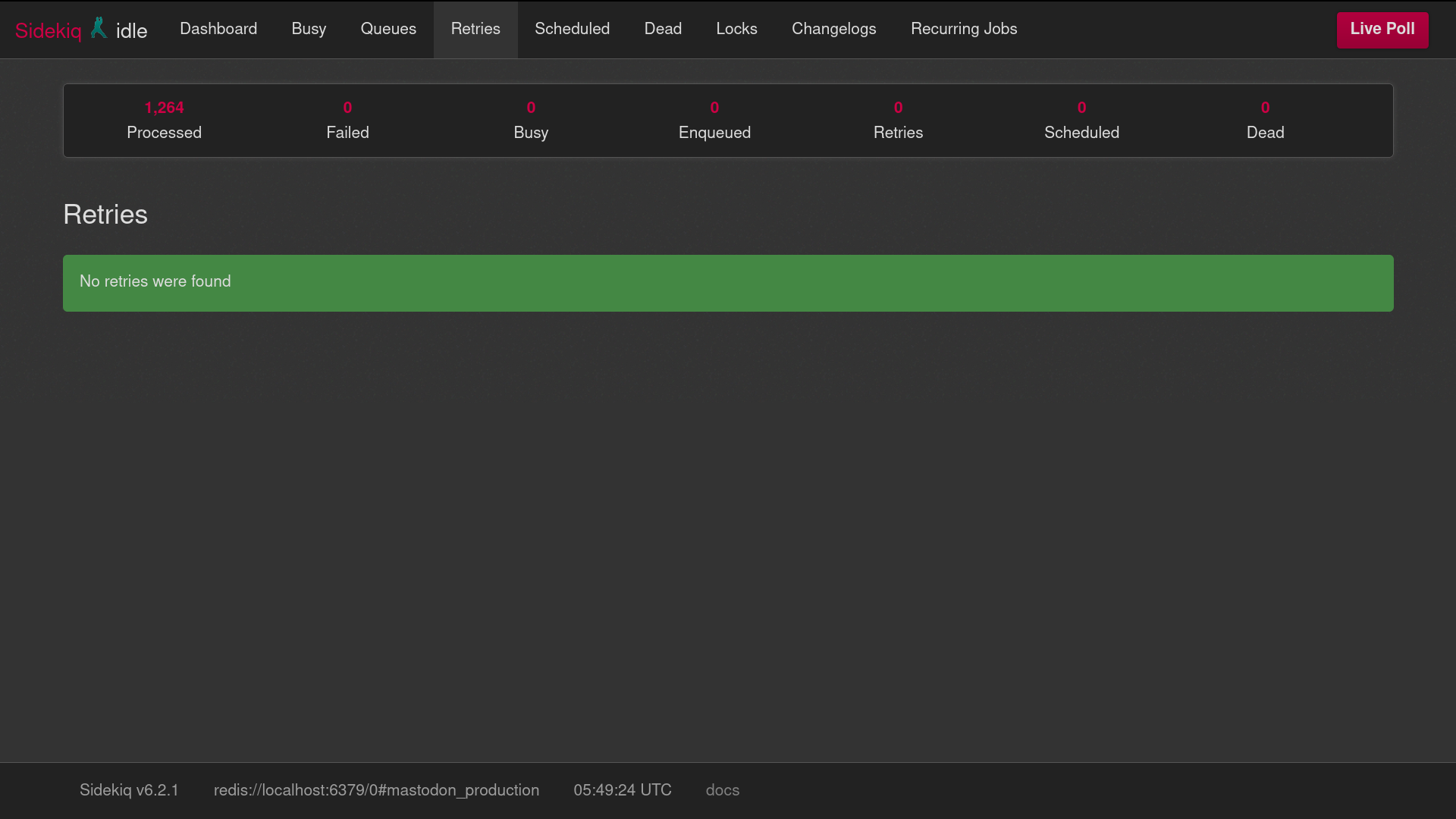The image size is (1456, 819).
Task: Open the Scheduled stat in summary bar
Action: (x=1081, y=121)
